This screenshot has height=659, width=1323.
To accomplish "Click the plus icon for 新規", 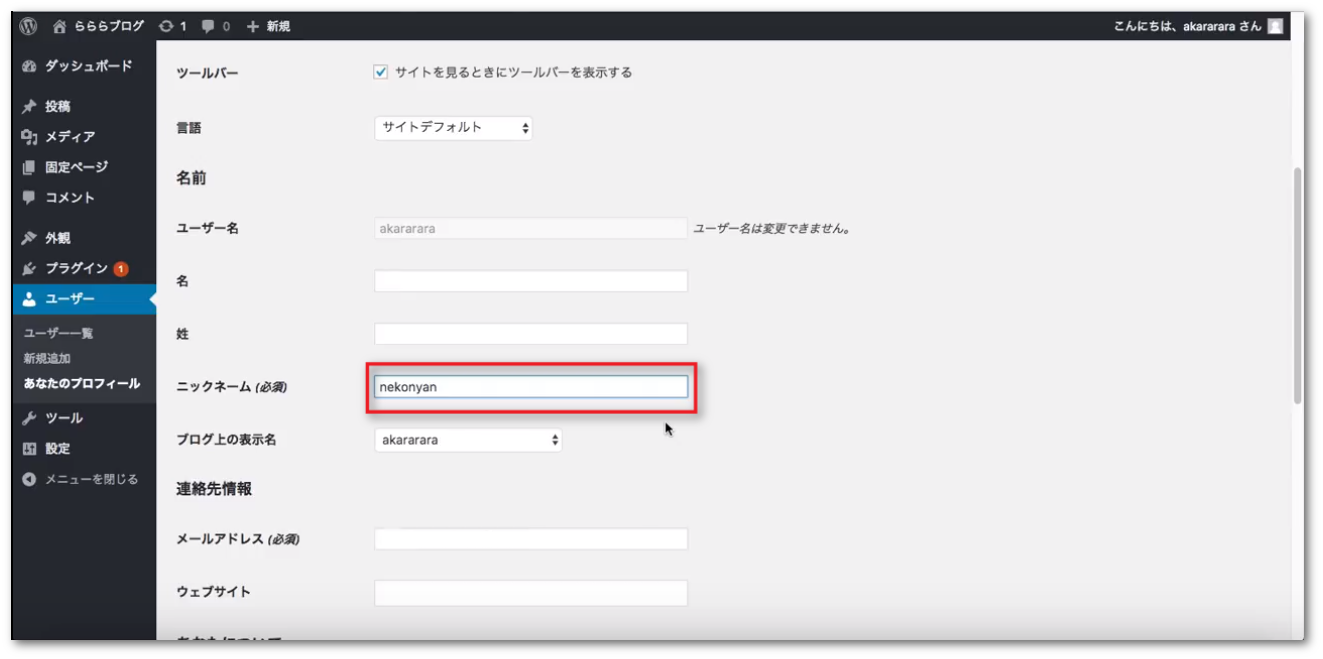I will pos(253,26).
